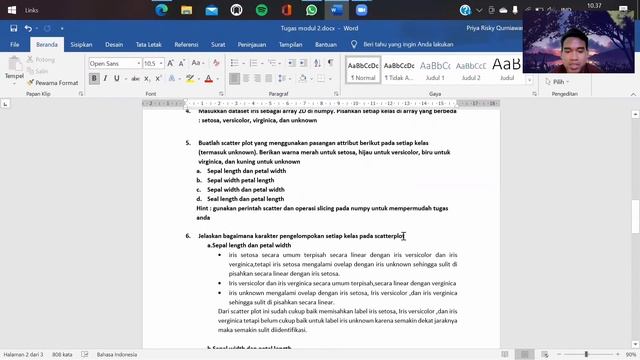640x360 pixels.
Task: Toggle align left paragraph
Action: 234,78
